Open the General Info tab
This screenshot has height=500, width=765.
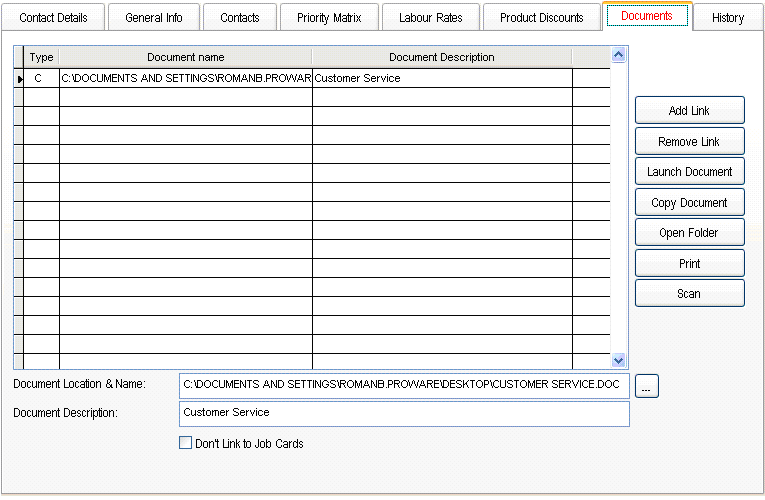153,18
